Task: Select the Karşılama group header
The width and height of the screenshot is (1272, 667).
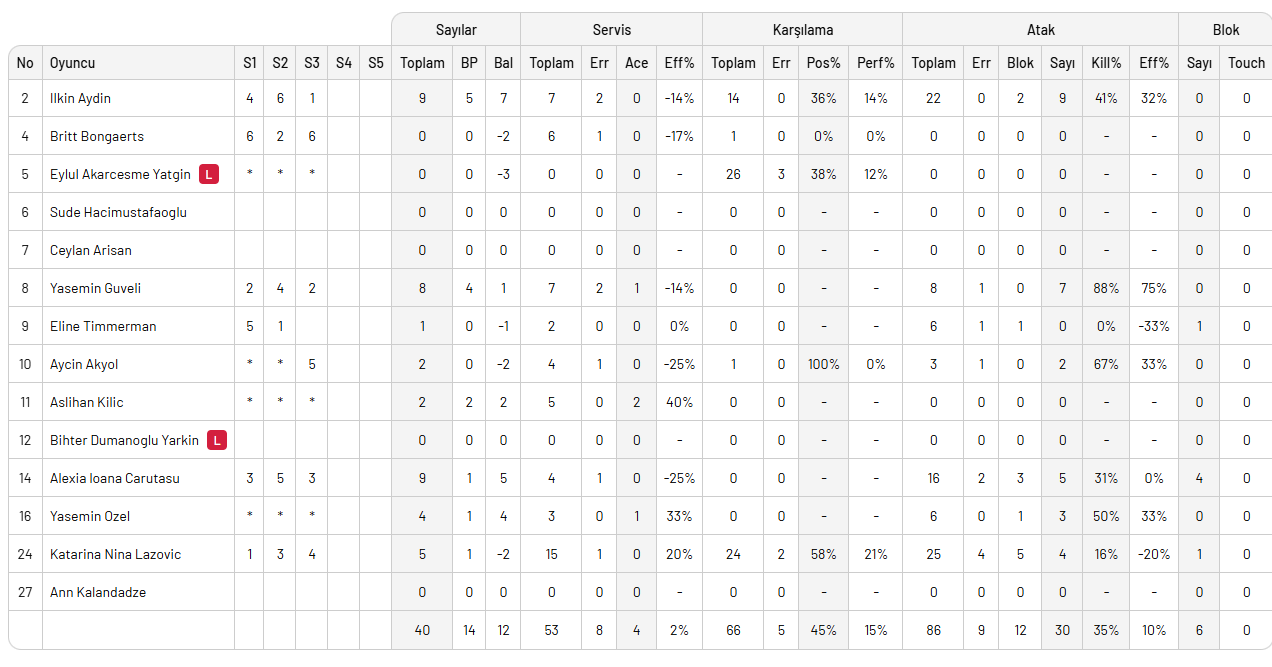Action: click(x=802, y=30)
